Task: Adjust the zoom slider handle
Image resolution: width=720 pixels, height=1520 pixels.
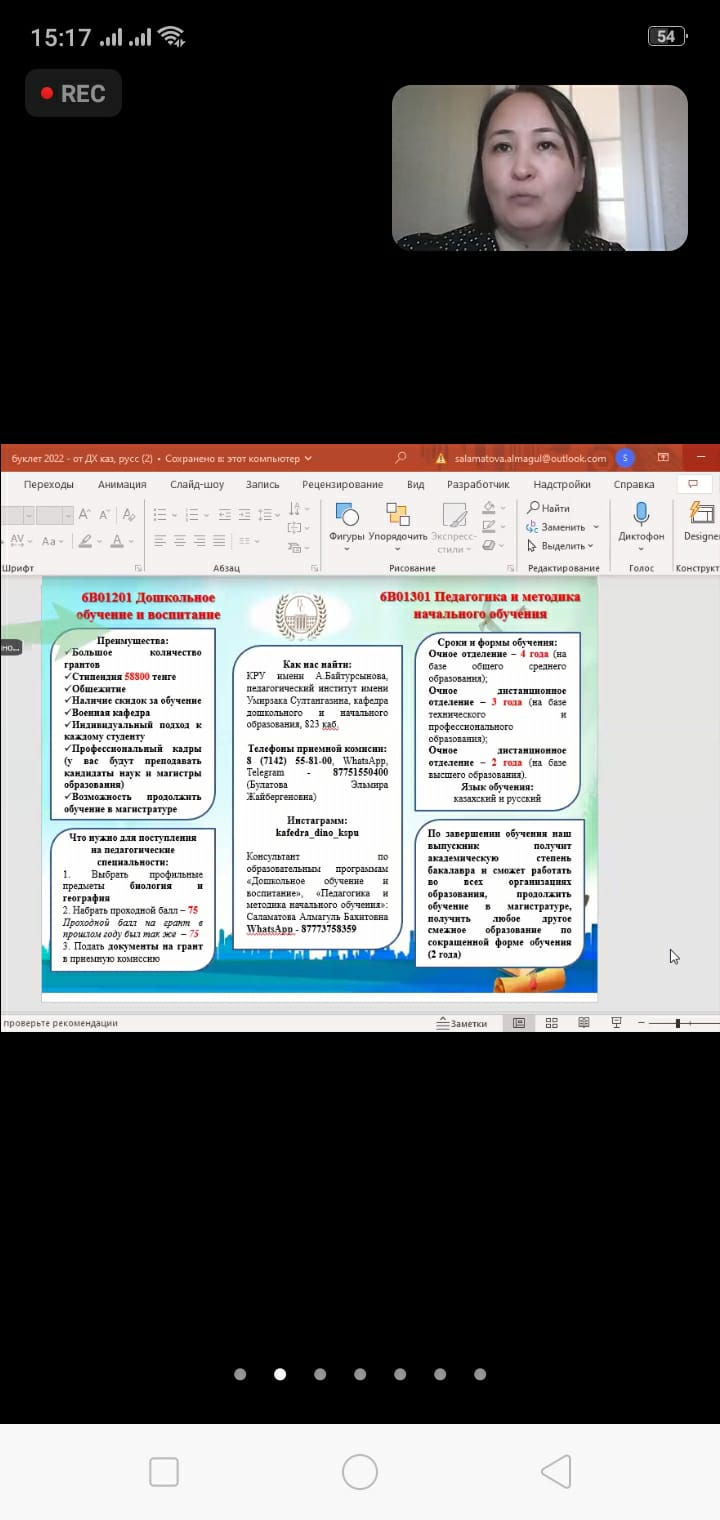Action: [678, 1023]
